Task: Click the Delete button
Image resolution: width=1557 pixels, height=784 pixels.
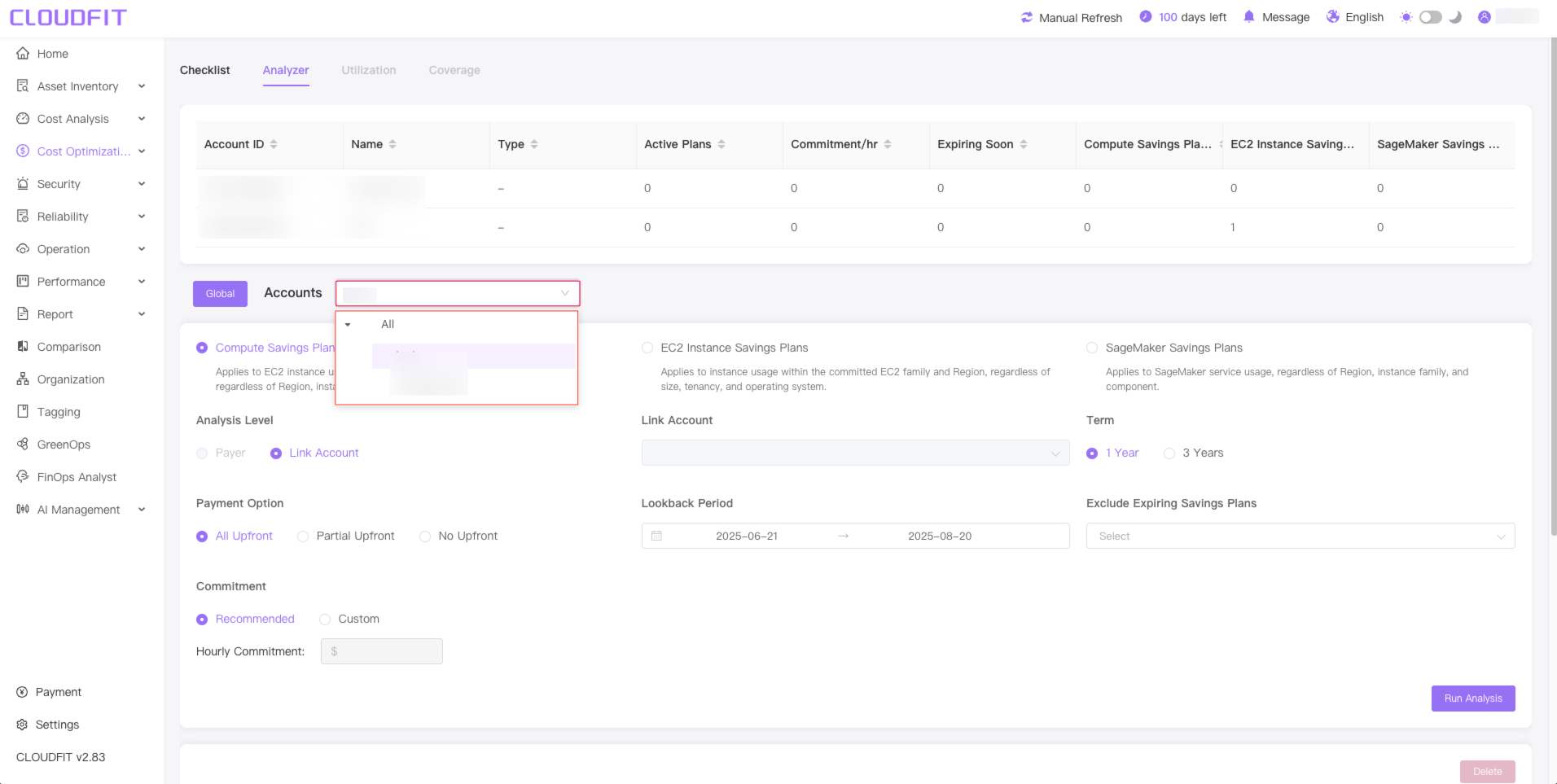Action: (x=1488, y=772)
